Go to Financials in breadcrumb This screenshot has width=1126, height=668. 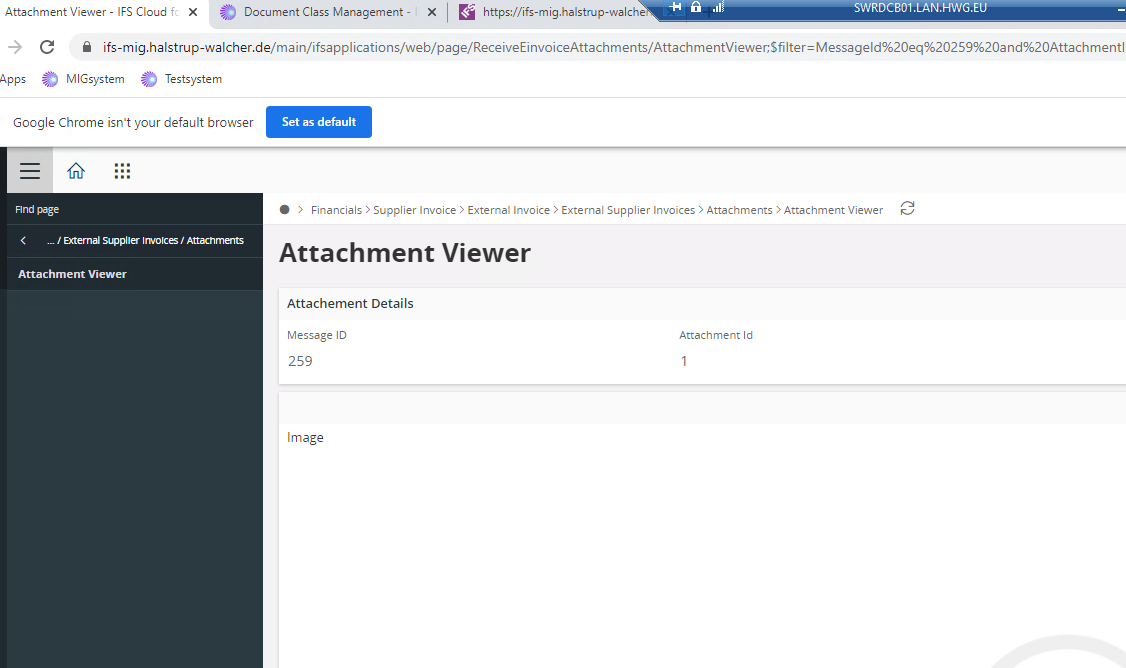click(336, 210)
